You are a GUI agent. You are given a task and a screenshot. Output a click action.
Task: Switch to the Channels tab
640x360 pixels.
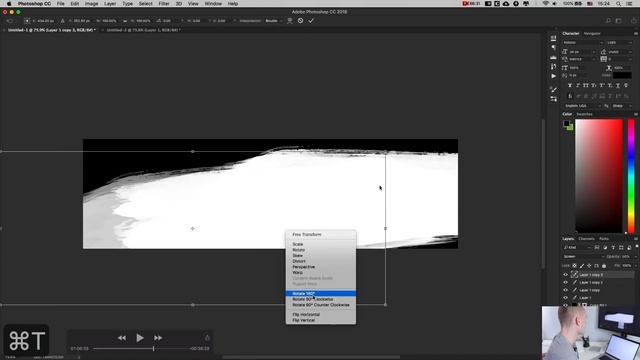click(x=586, y=239)
